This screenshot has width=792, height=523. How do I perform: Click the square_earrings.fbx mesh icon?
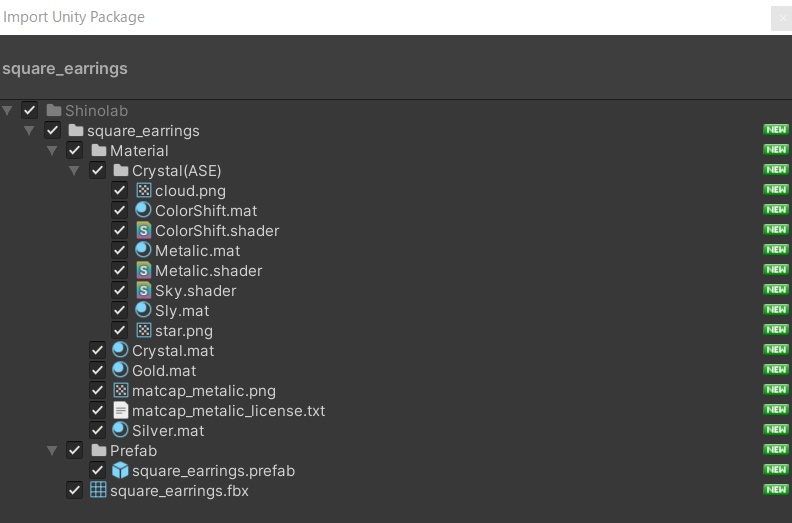point(98,490)
